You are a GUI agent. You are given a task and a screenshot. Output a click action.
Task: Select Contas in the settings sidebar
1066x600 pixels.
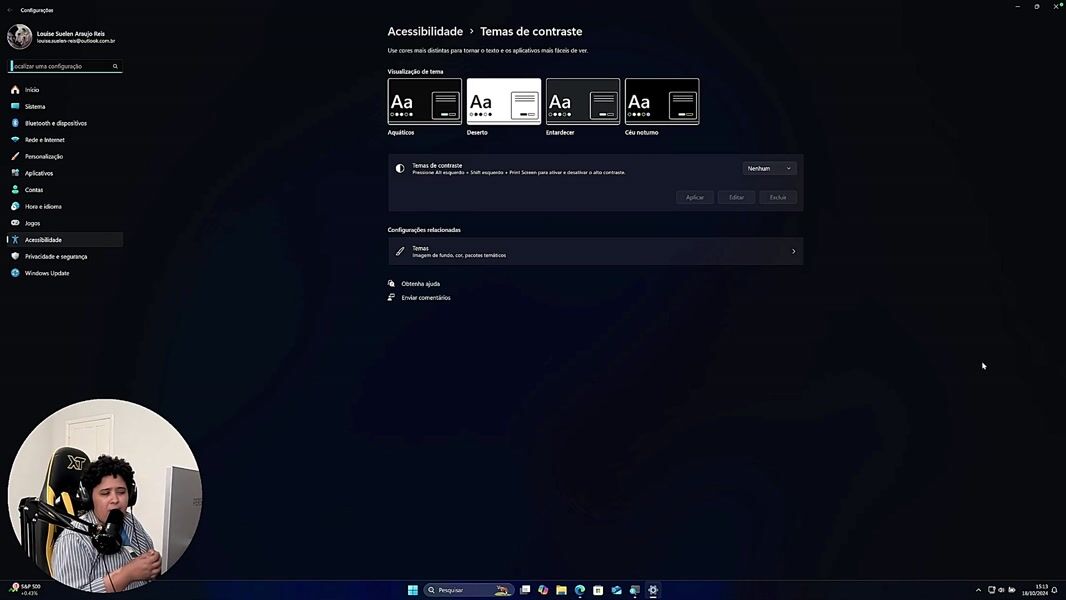(x=34, y=190)
